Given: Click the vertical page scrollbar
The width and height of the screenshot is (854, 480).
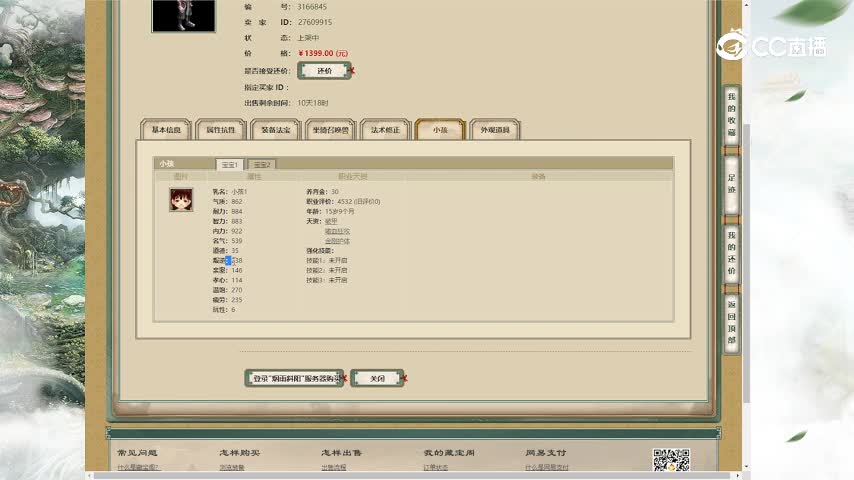Looking at the screenshot, I should click(x=746, y=240).
